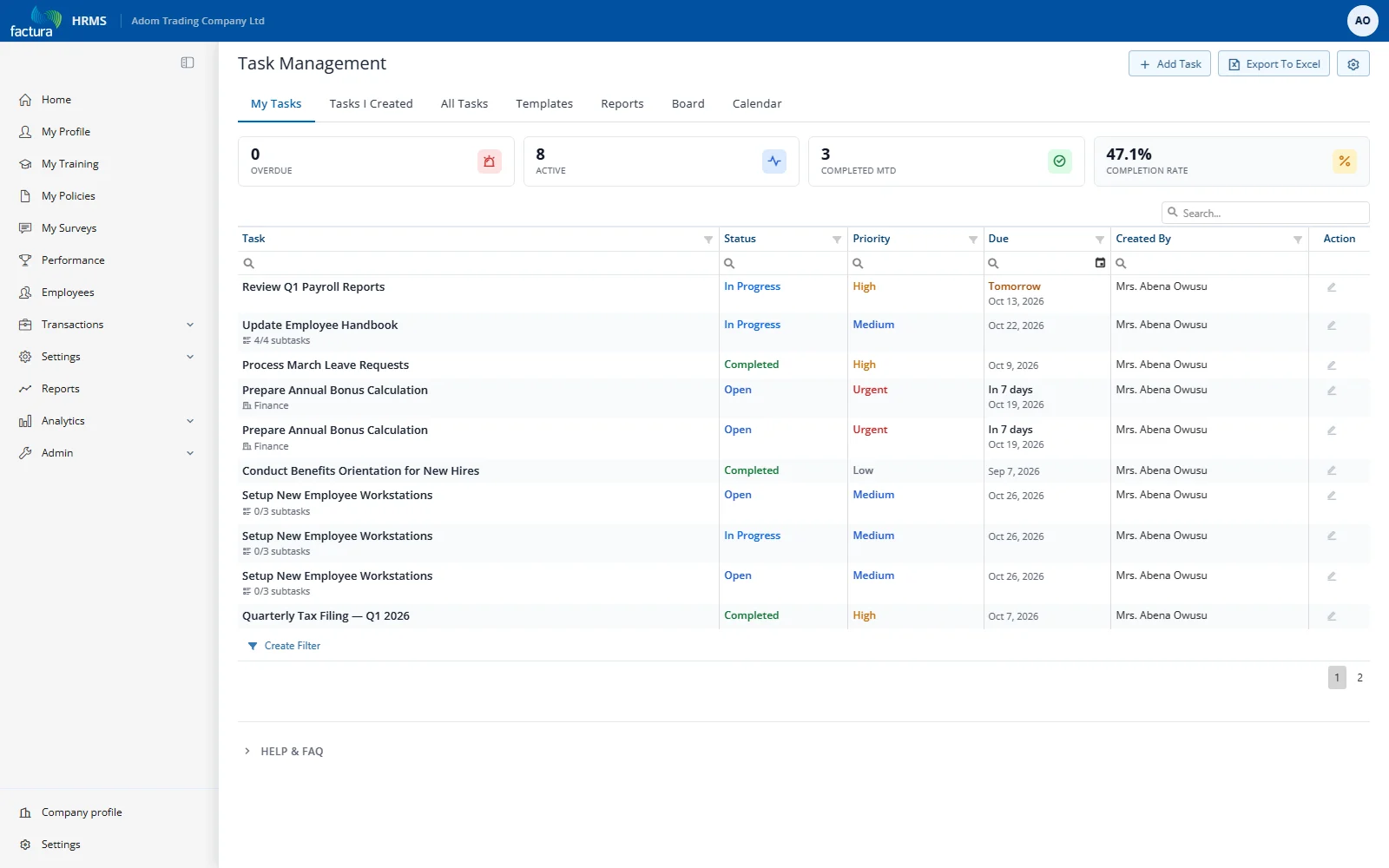This screenshot has height=868, width=1389.
Task: Sort by the Due column header
Action: [x=998, y=239]
